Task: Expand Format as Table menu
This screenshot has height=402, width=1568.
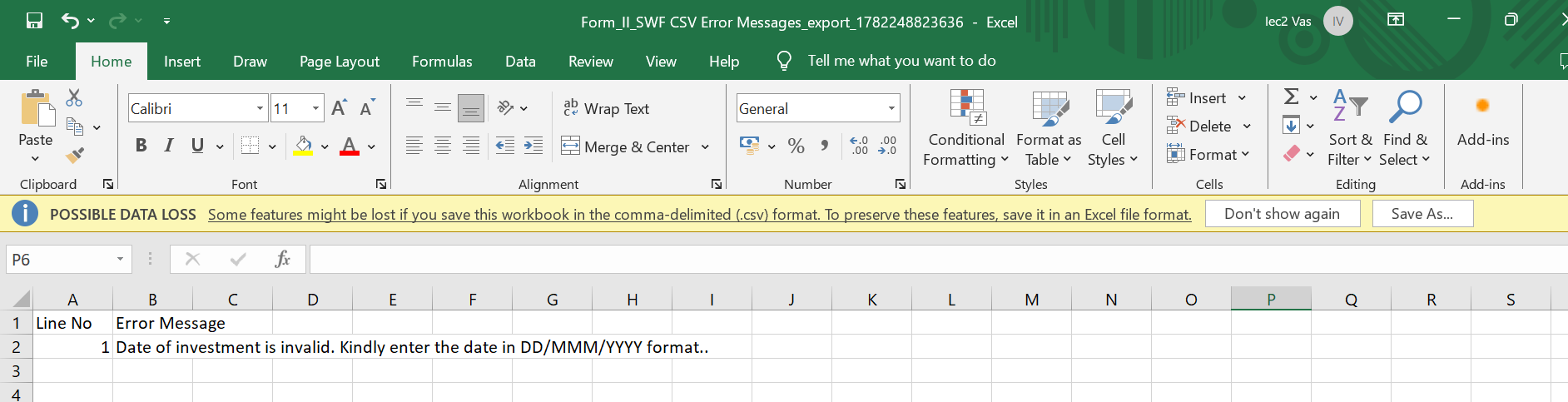Action: pos(1049,127)
